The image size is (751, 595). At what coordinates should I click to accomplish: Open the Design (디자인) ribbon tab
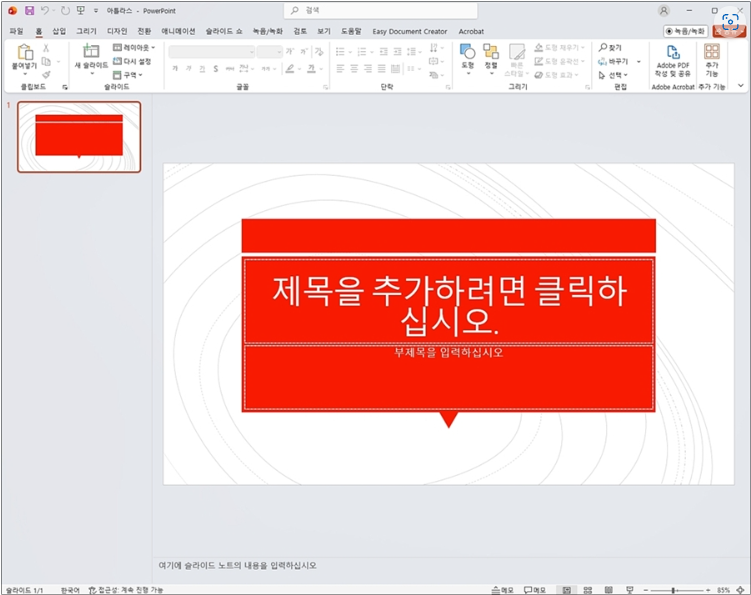click(117, 31)
